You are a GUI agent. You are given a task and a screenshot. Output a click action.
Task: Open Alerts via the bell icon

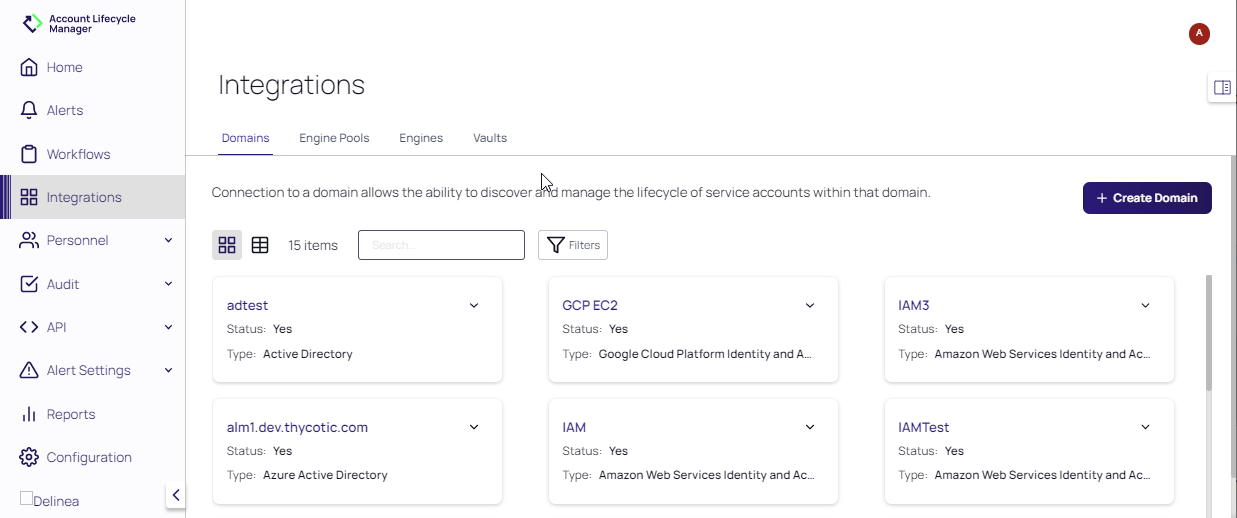(29, 110)
